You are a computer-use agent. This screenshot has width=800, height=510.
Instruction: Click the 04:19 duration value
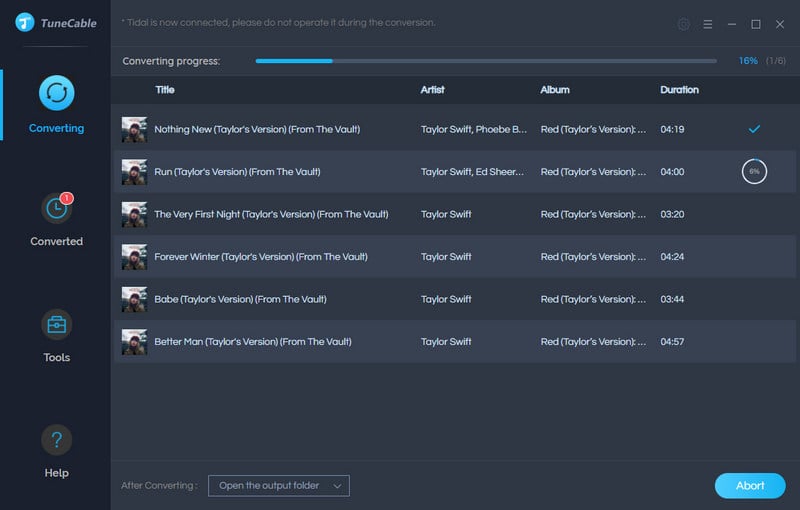(x=672, y=129)
